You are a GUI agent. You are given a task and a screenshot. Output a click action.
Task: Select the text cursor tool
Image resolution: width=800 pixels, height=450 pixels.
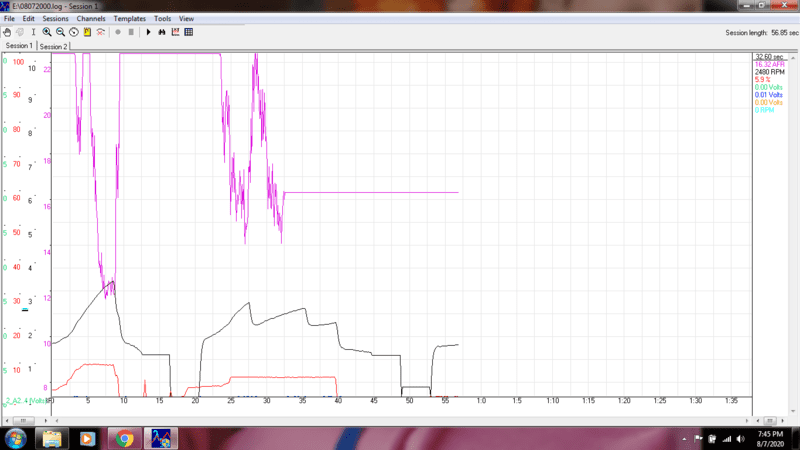33,32
